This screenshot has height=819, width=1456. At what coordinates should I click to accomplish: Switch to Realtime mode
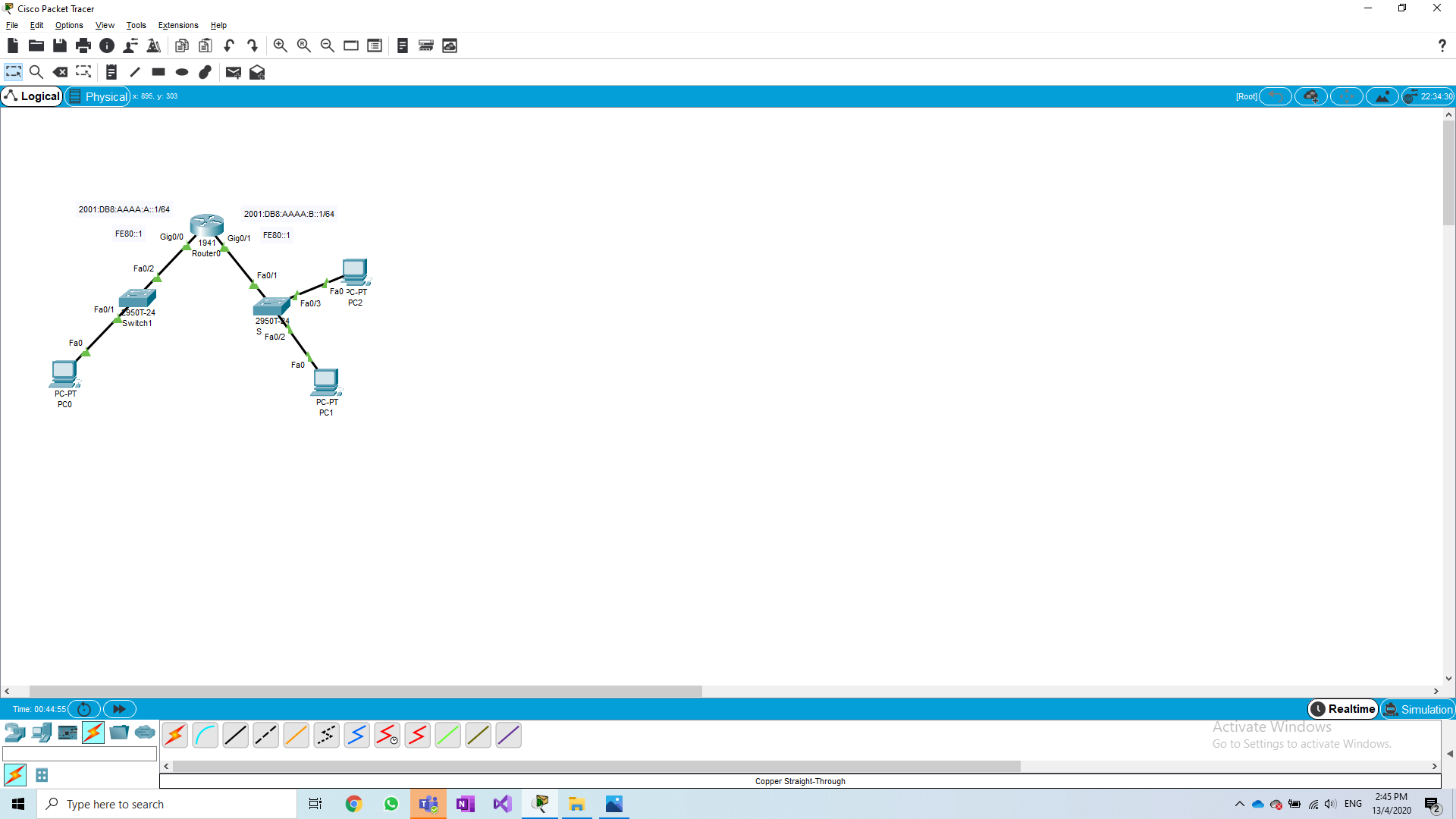click(x=1343, y=709)
